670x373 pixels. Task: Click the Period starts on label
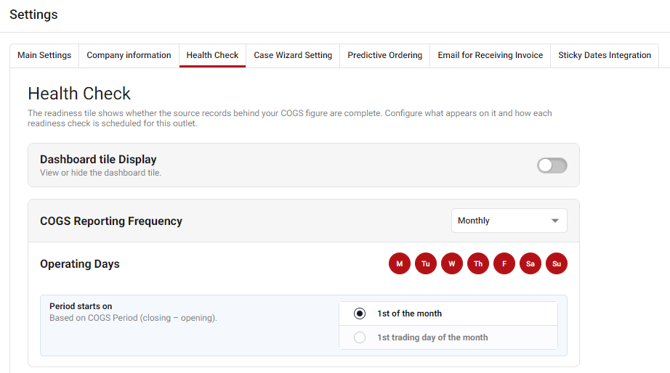(x=81, y=306)
